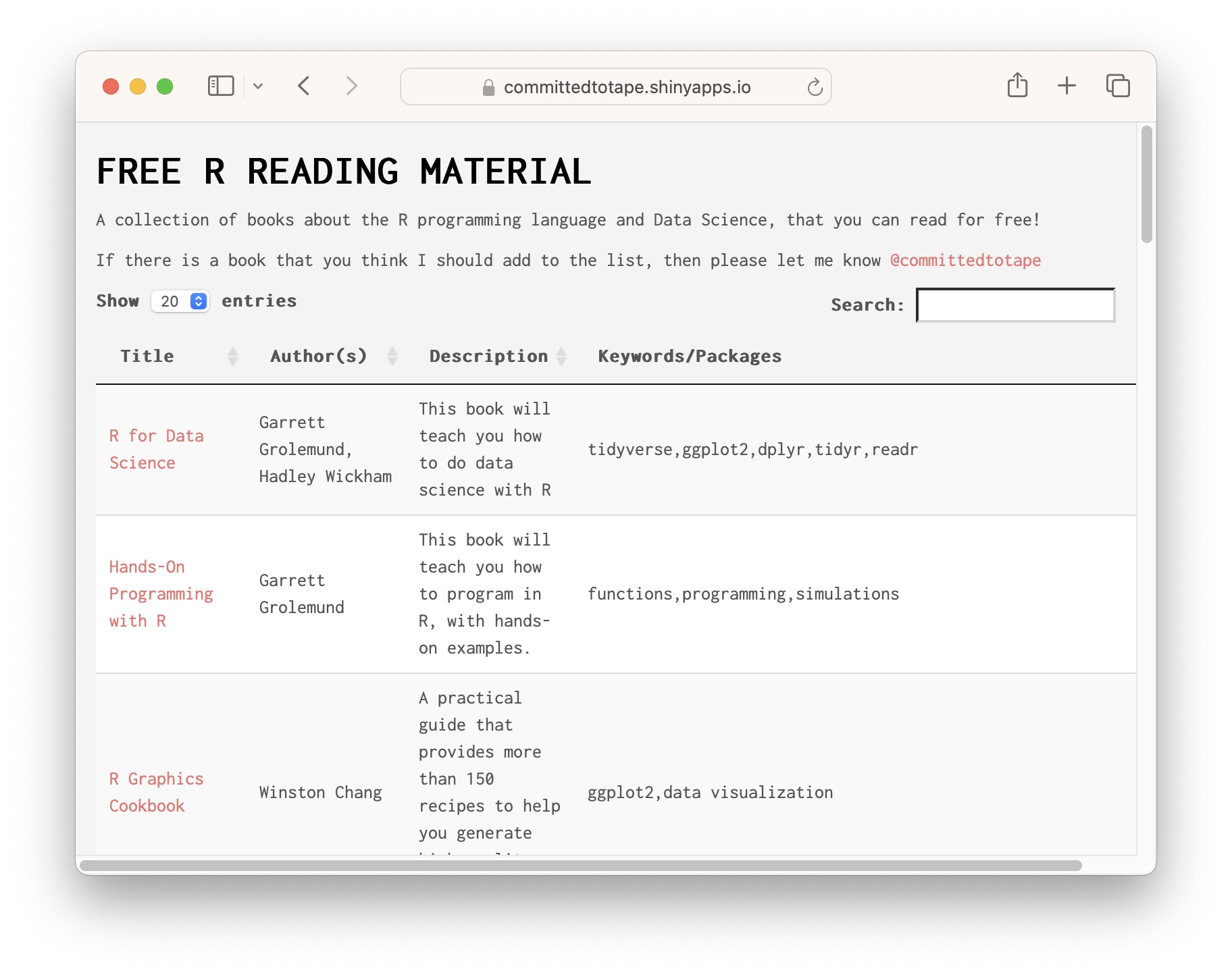Open Hands-On Programming with R link
1232x975 pixels.
point(161,594)
